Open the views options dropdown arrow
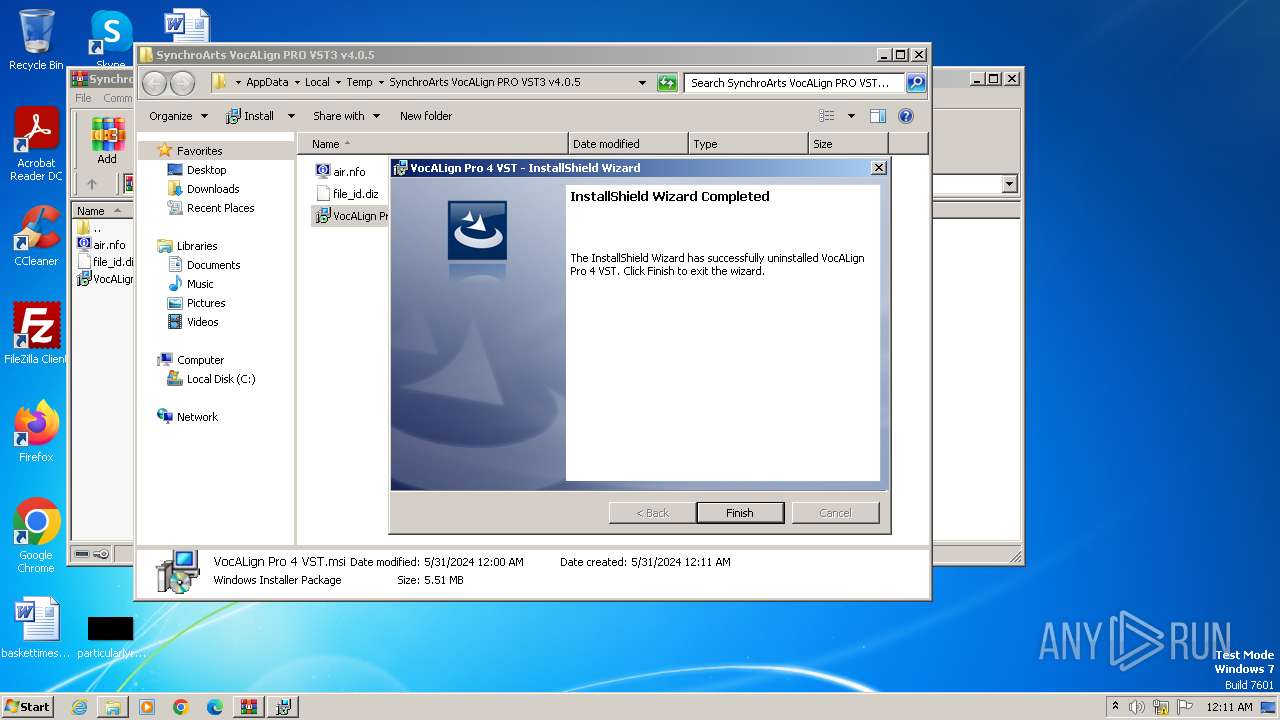 tap(851, 116)
